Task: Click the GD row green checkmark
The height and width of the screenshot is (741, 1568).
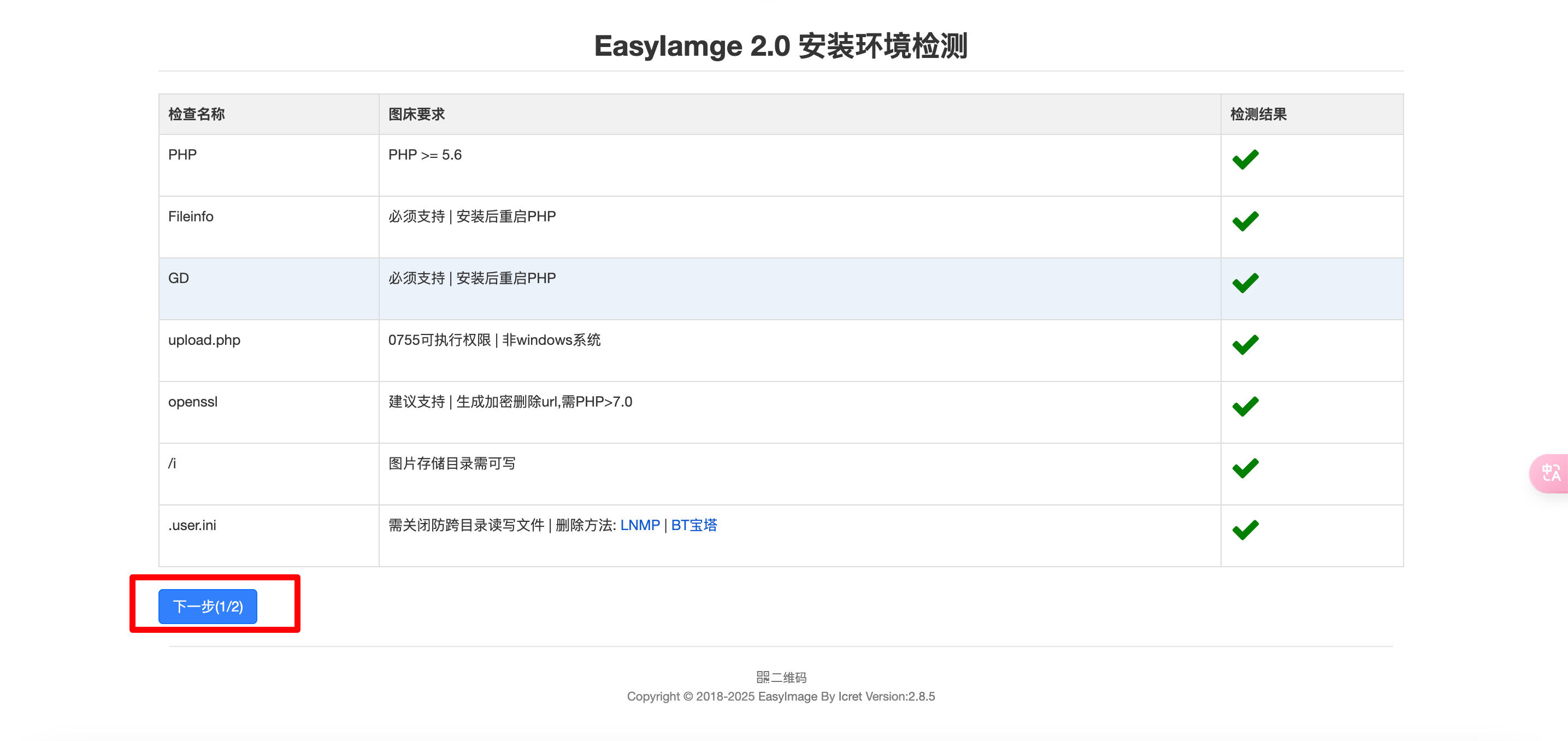Action: [x=1245, y=283]
